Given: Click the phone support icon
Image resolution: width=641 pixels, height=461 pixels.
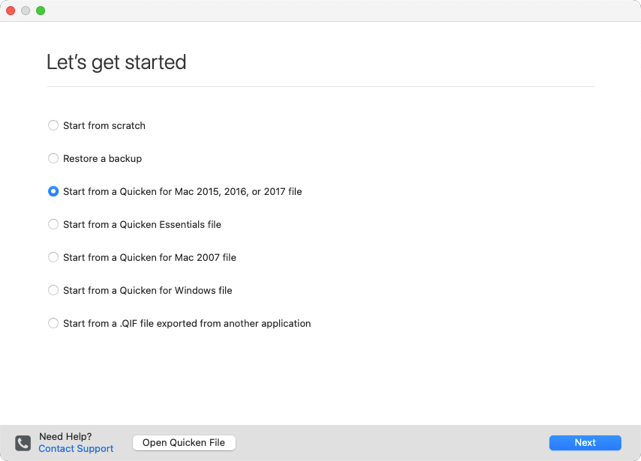Looking at the screenshot, I should pyautogui.click(x=23, y=443).
